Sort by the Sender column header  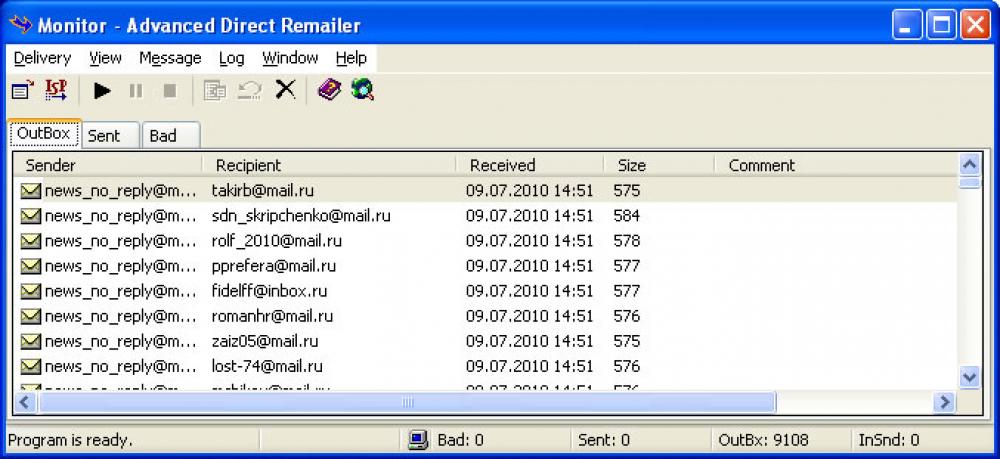click(x=107, y=166)
